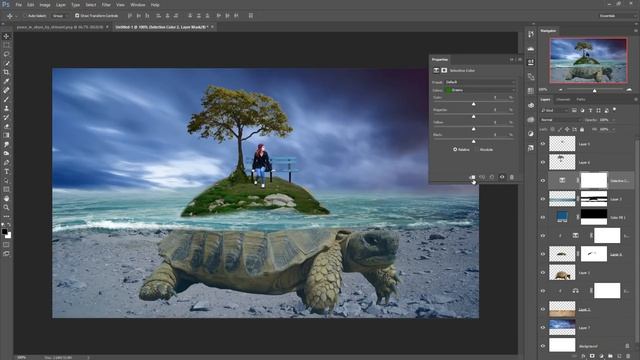
Task: Select the Absolute radio button
Action: pos(477,149)
